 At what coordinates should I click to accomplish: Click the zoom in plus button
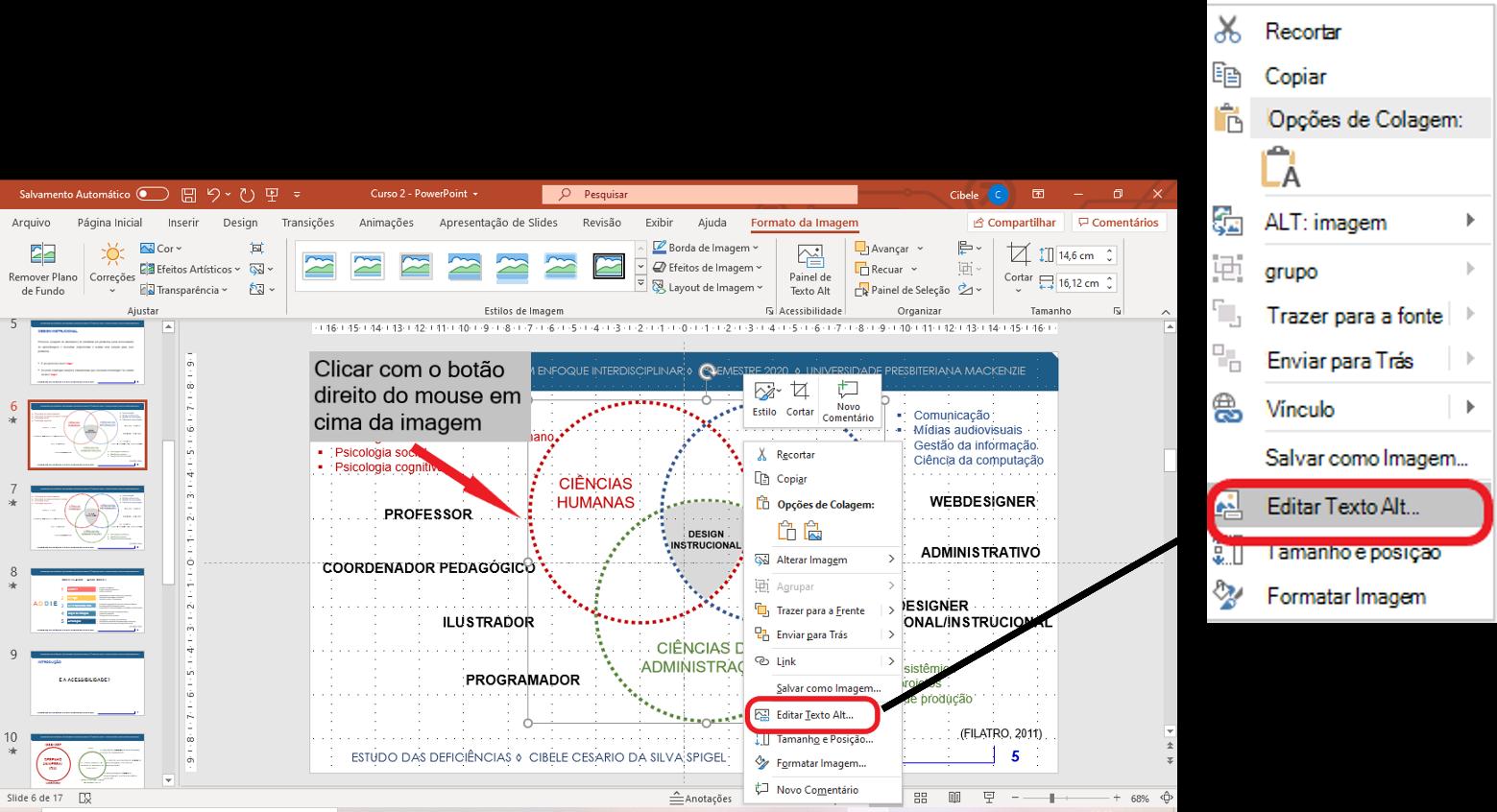(1117, 799)
